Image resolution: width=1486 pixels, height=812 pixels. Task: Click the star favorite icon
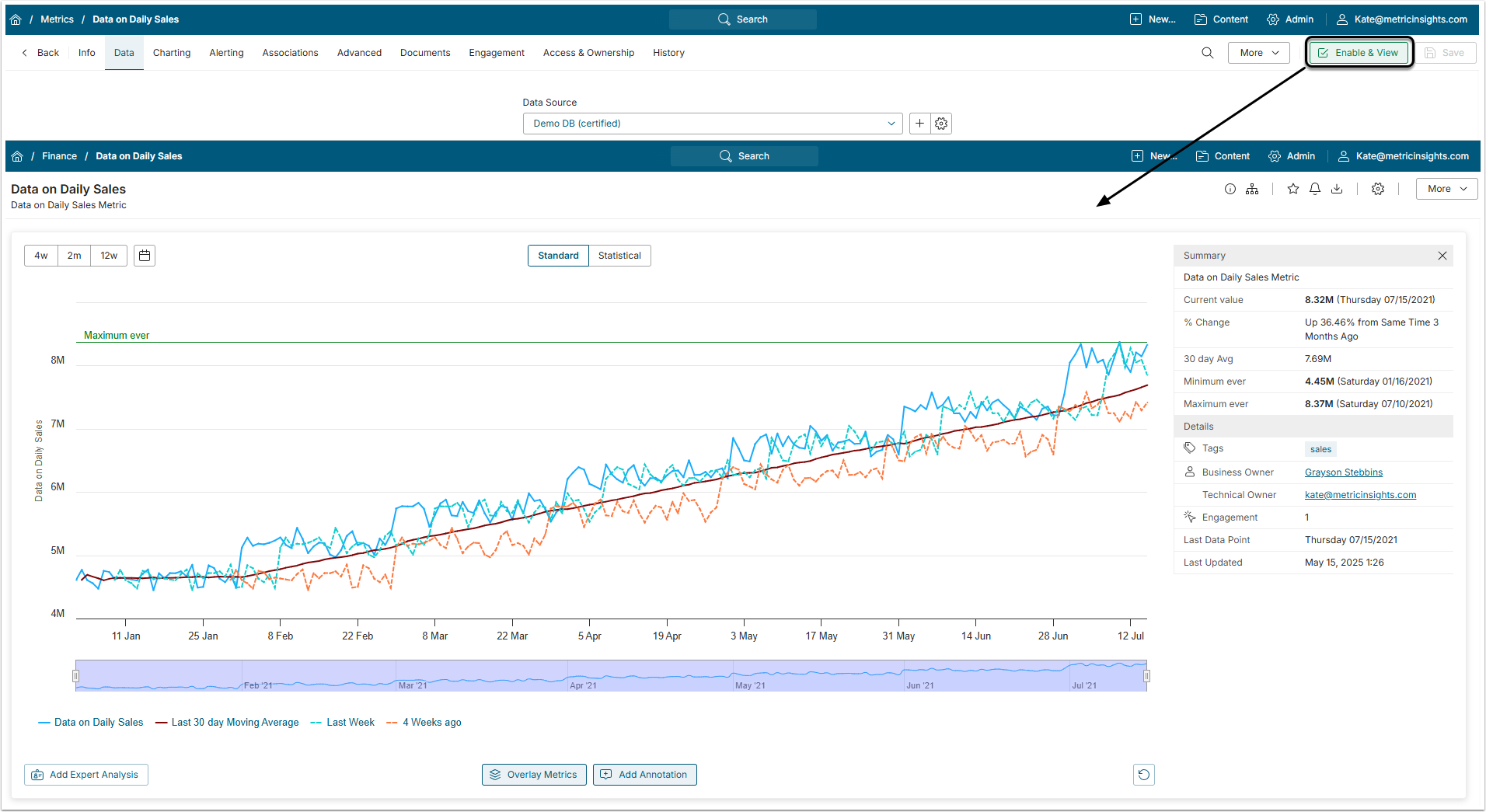click(x=1293, y=189)
